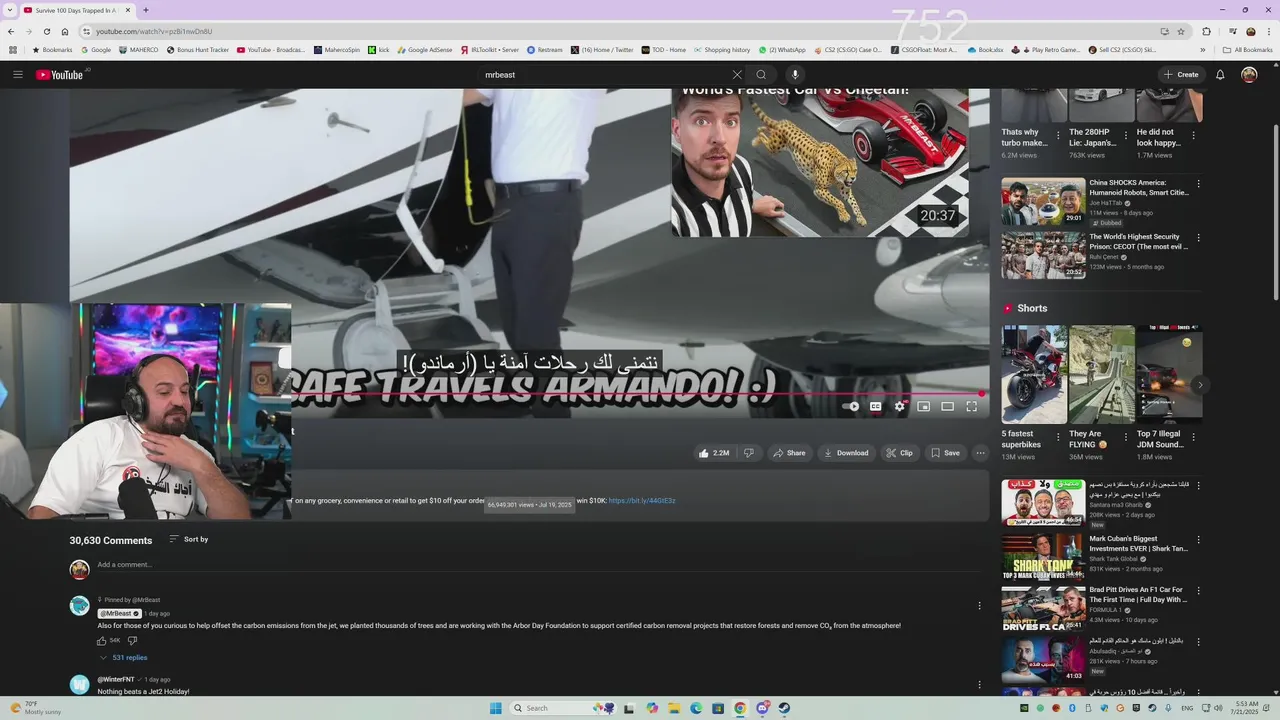Click the YouTube search magnifier button
Screen dimensions: 1280x720
coord(761,75)
